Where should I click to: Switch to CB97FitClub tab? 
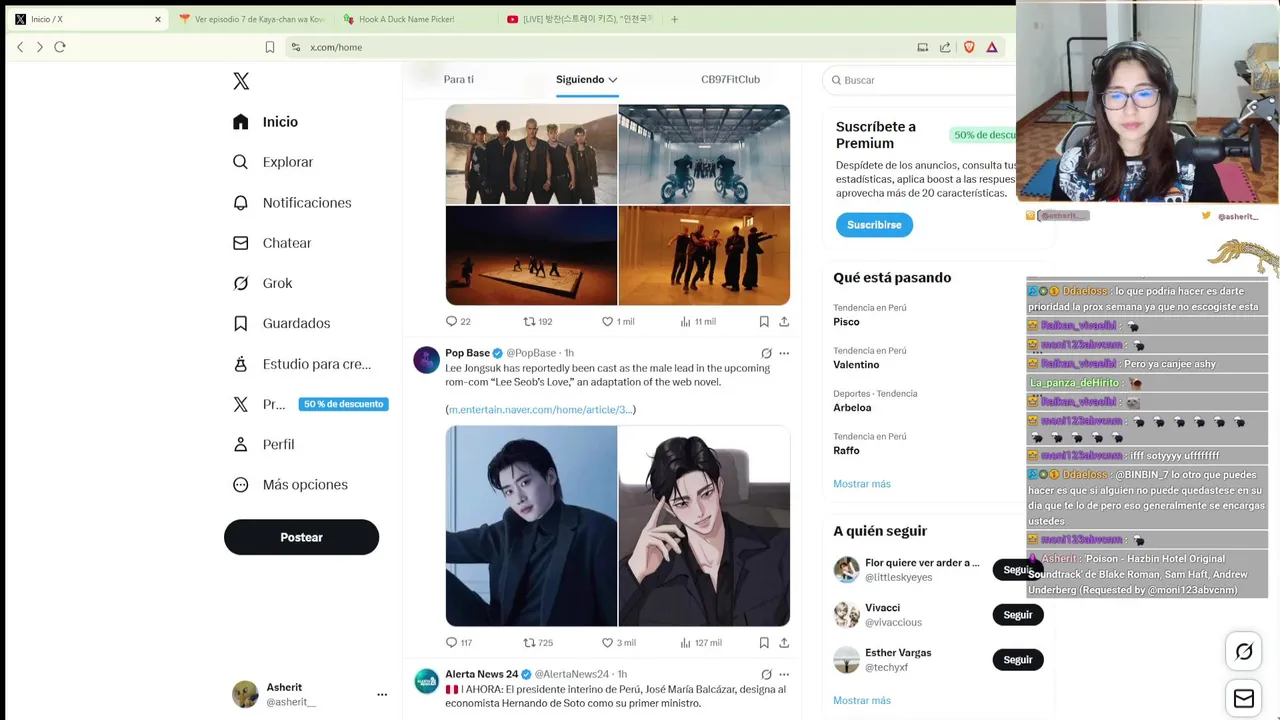(x=730, y=79)
